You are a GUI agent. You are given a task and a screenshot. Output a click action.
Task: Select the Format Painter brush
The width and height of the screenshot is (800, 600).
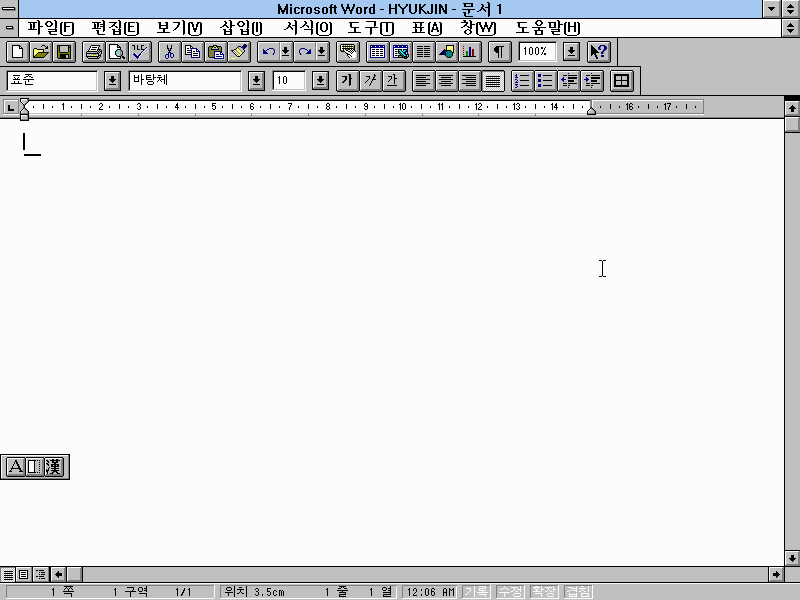tap(239, 52)
